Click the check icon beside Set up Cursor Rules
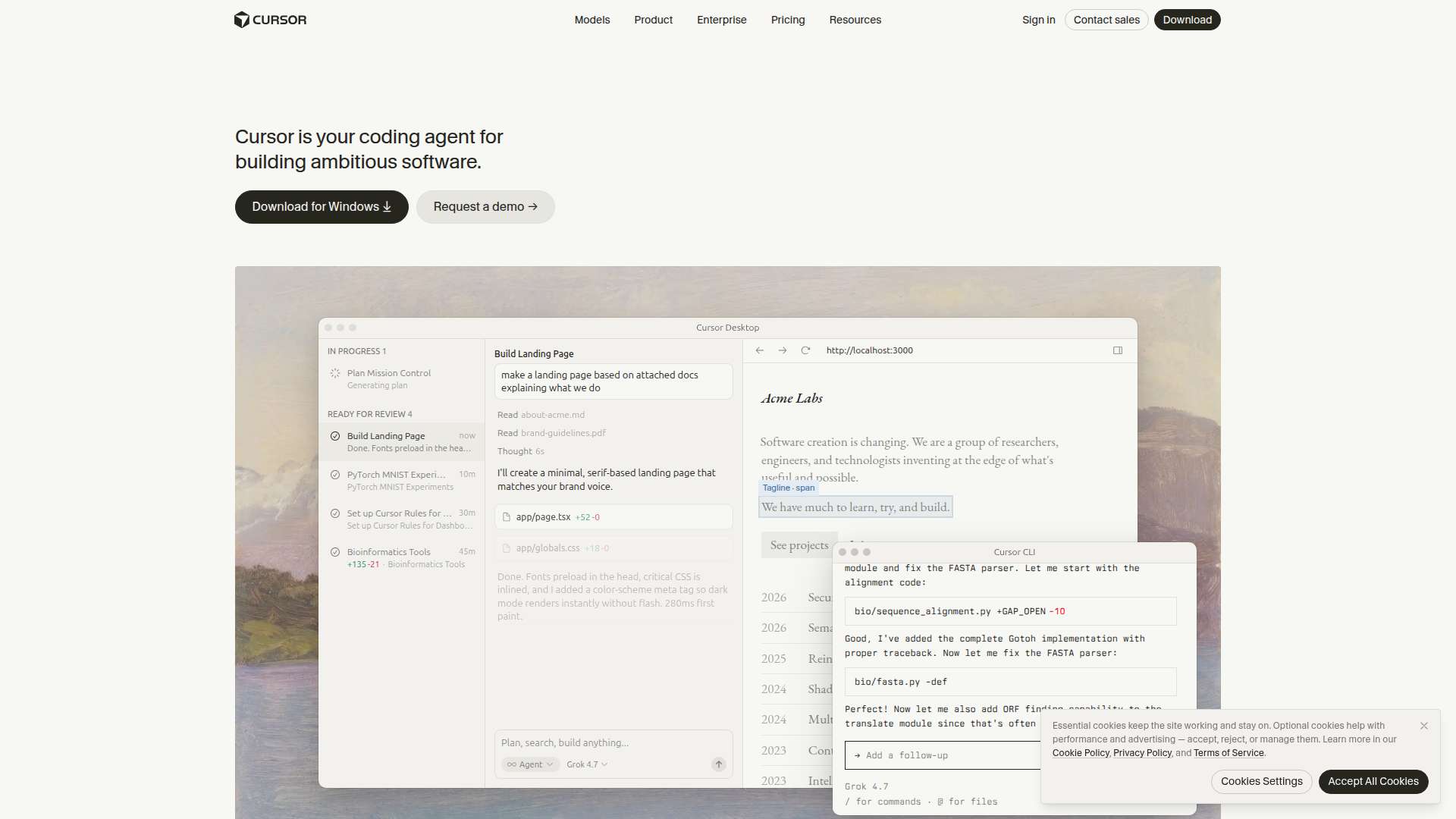This screenshot has height=819, width=1456. click(335, 513)
